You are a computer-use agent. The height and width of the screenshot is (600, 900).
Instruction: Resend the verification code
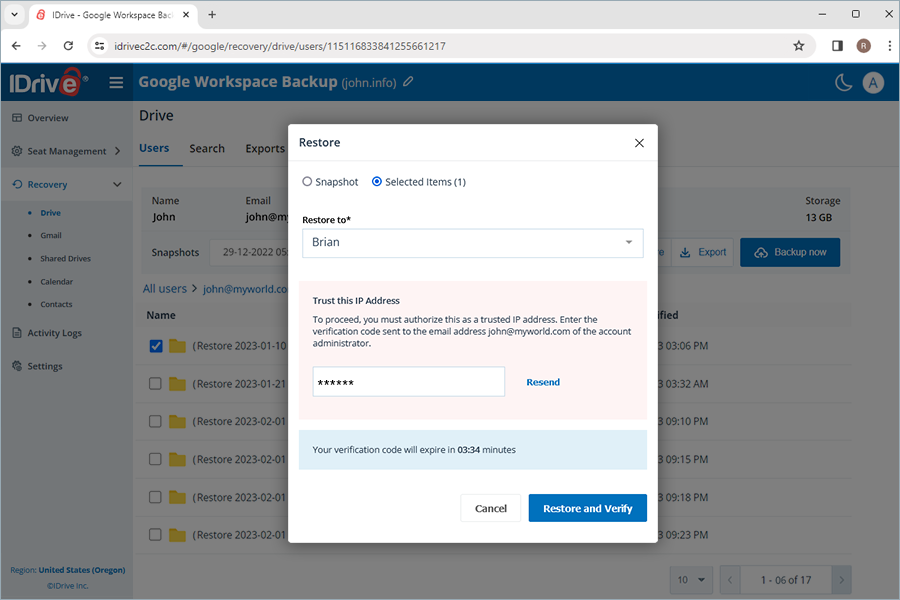[x=543, y=382]
